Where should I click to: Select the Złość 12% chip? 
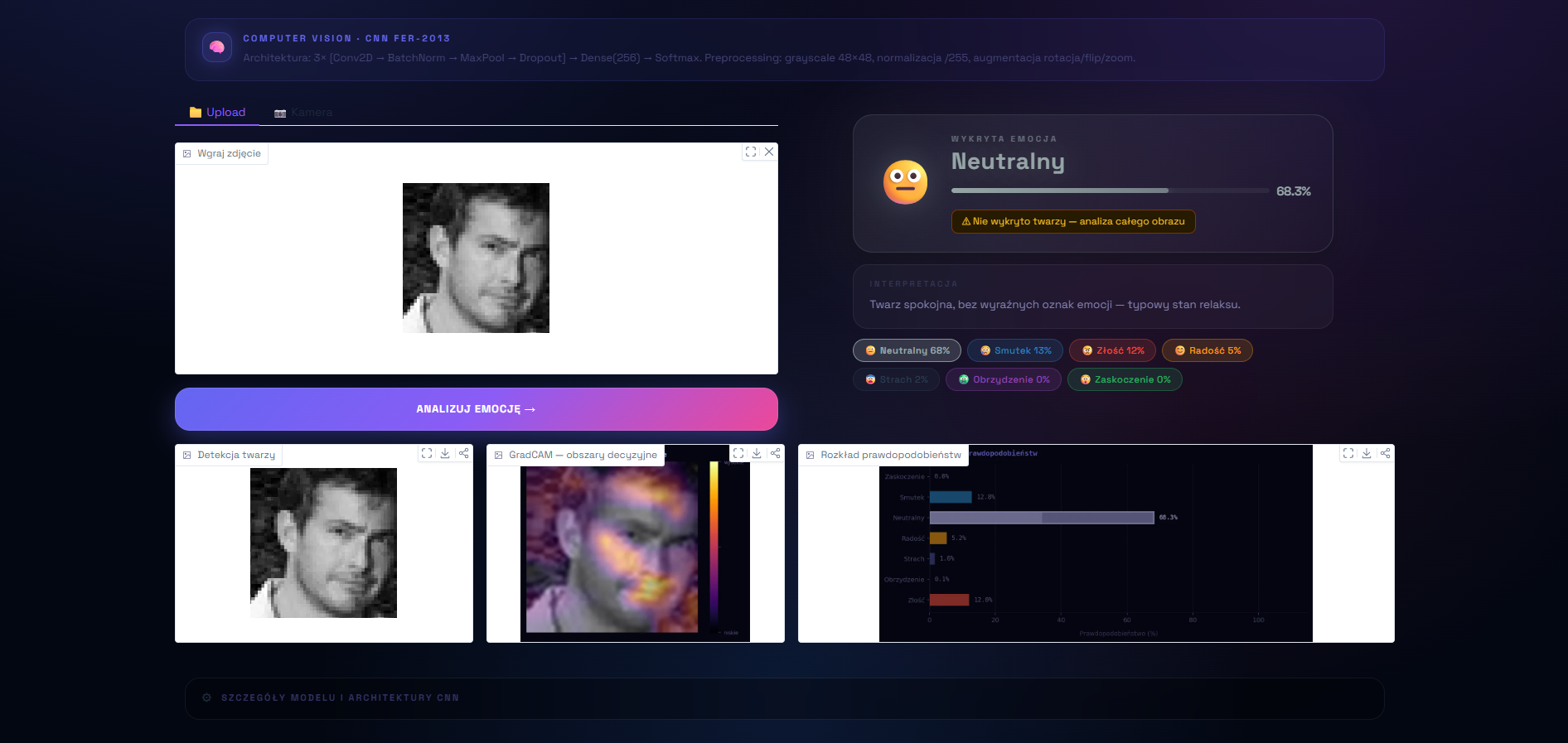[x=1112, y=350]
